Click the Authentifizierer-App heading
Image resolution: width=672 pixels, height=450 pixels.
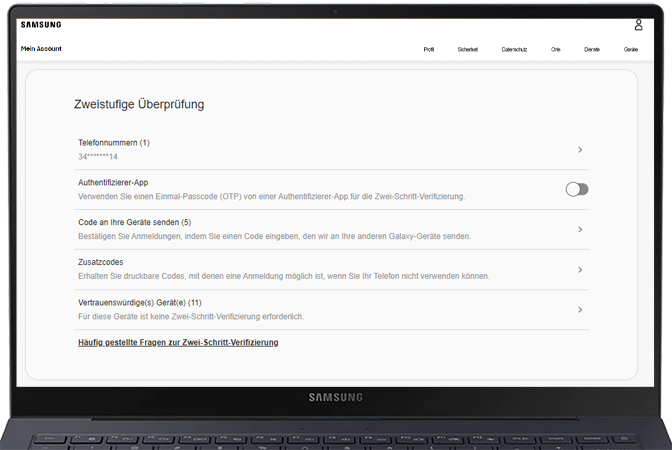tap(113, 183)
